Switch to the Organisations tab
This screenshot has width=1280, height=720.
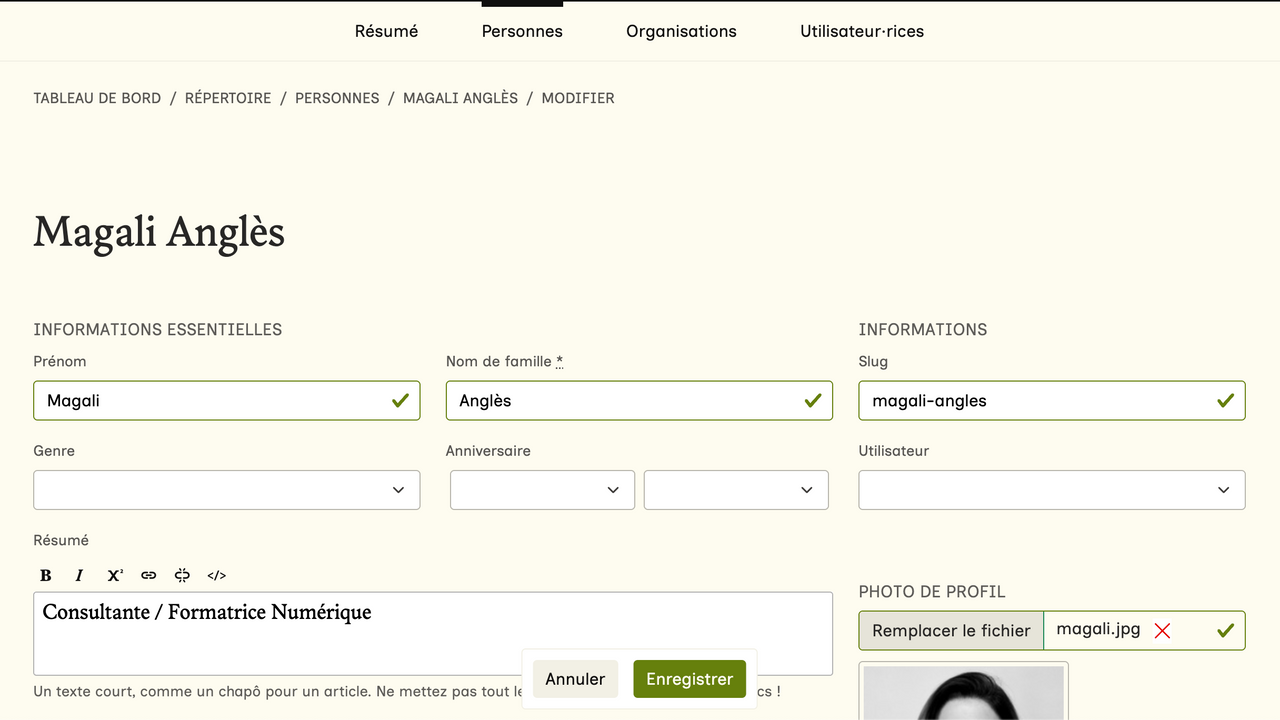681,31
